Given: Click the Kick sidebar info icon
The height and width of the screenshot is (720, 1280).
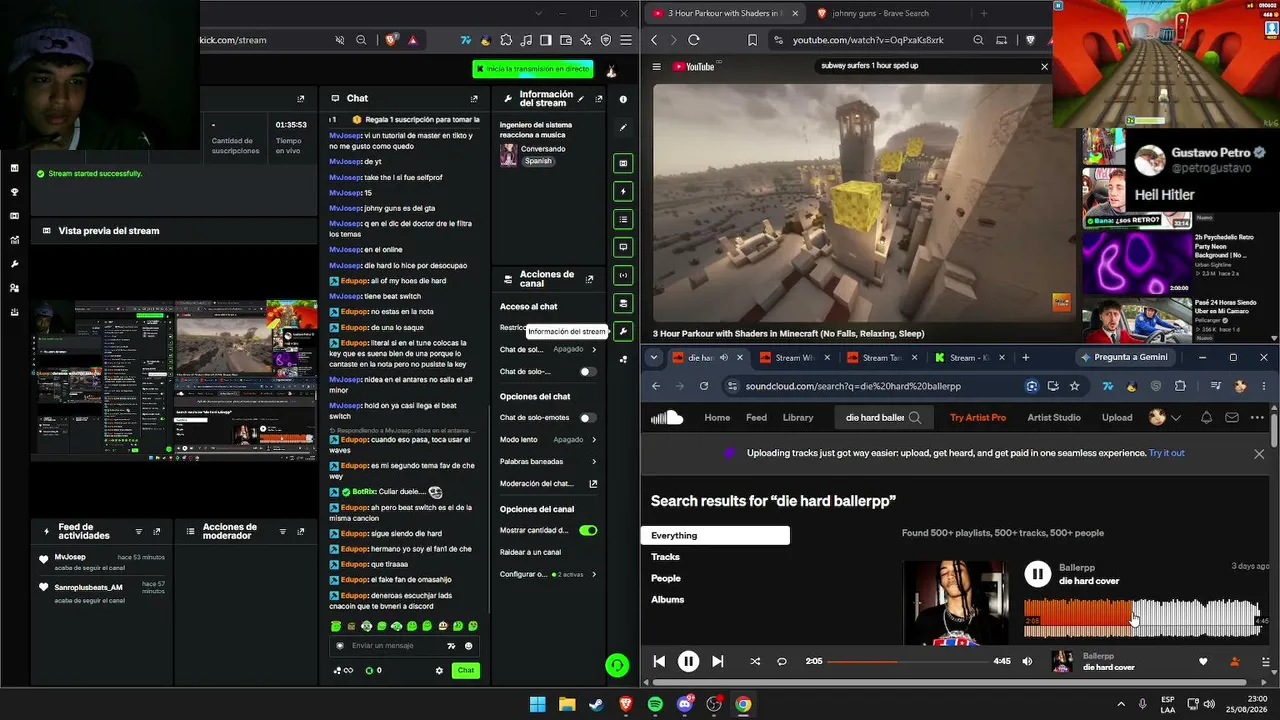Looking at the screenshot, I should point(623,99).
